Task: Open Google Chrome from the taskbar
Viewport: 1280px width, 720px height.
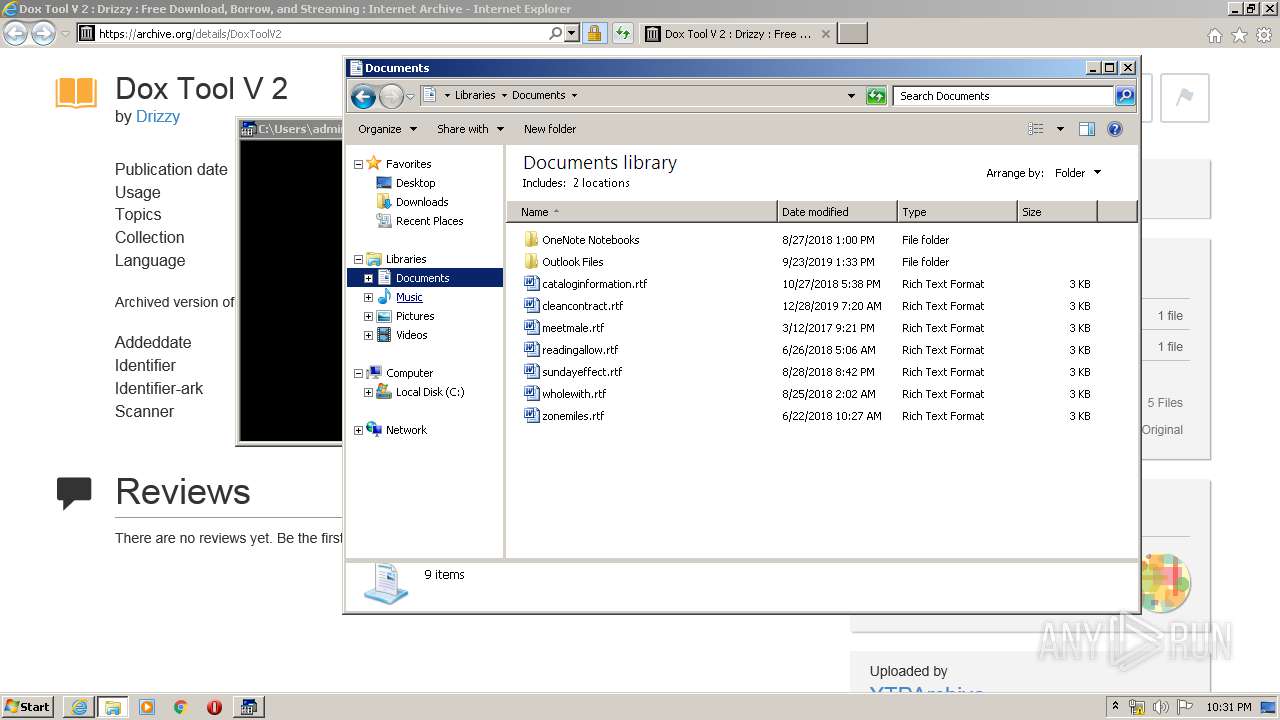Action: click(x=181, y=707)
